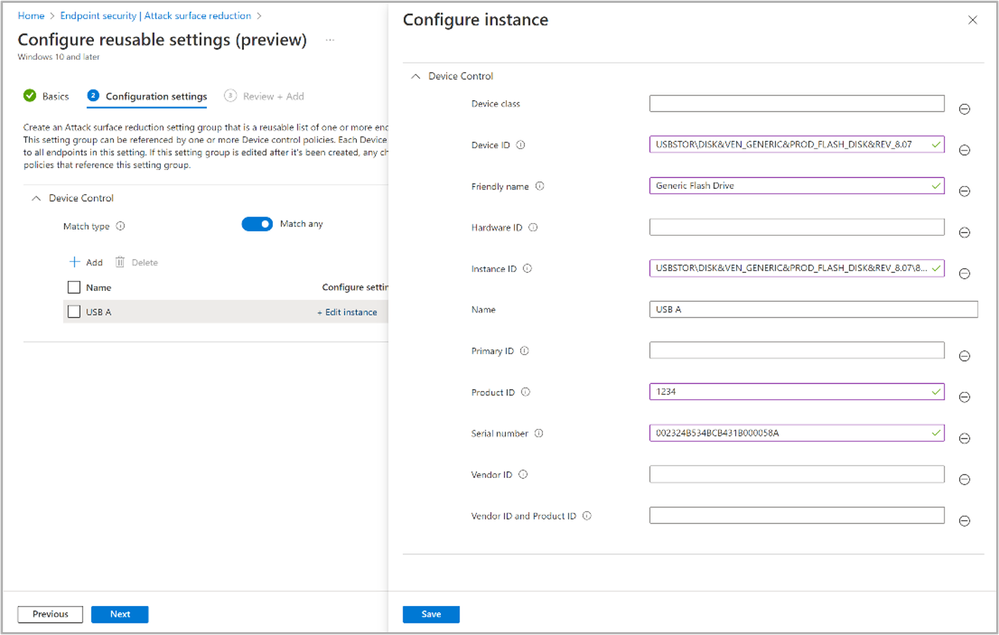
Task: Remove the Instance ID field
Action: coord(964,273)
